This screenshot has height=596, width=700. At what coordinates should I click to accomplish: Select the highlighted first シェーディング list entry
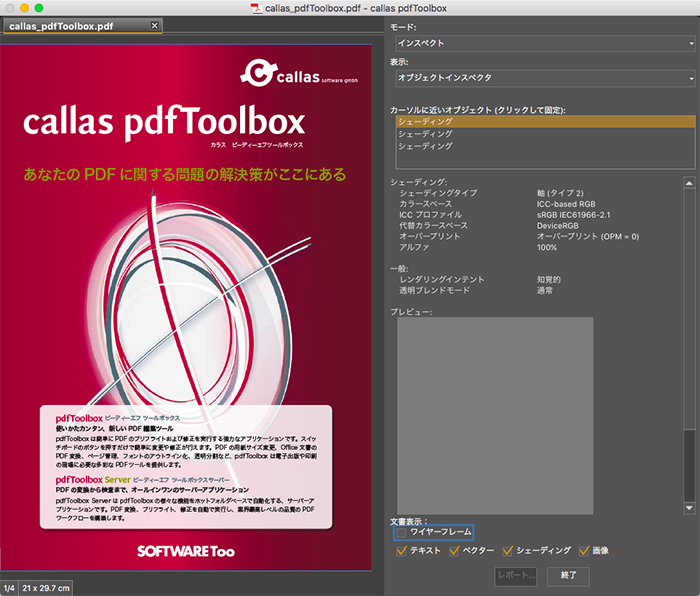click(545, 121)
